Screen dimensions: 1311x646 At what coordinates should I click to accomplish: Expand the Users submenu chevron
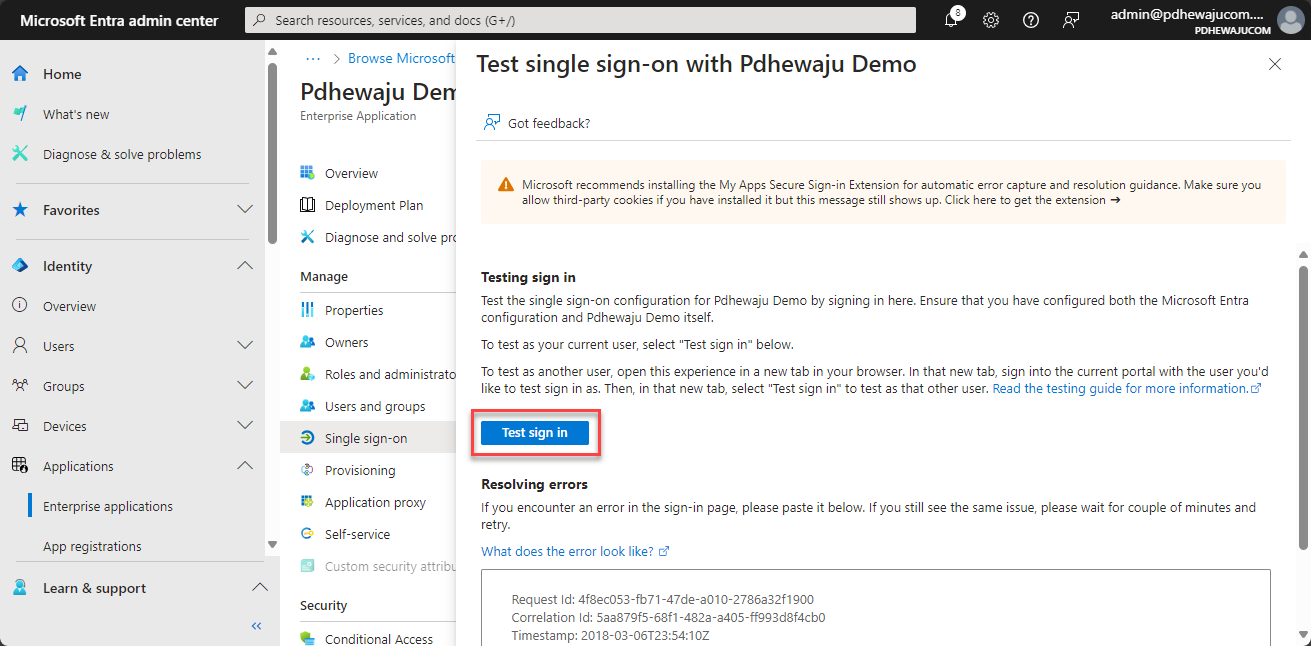pyautogui.click(x=244, y=346)
